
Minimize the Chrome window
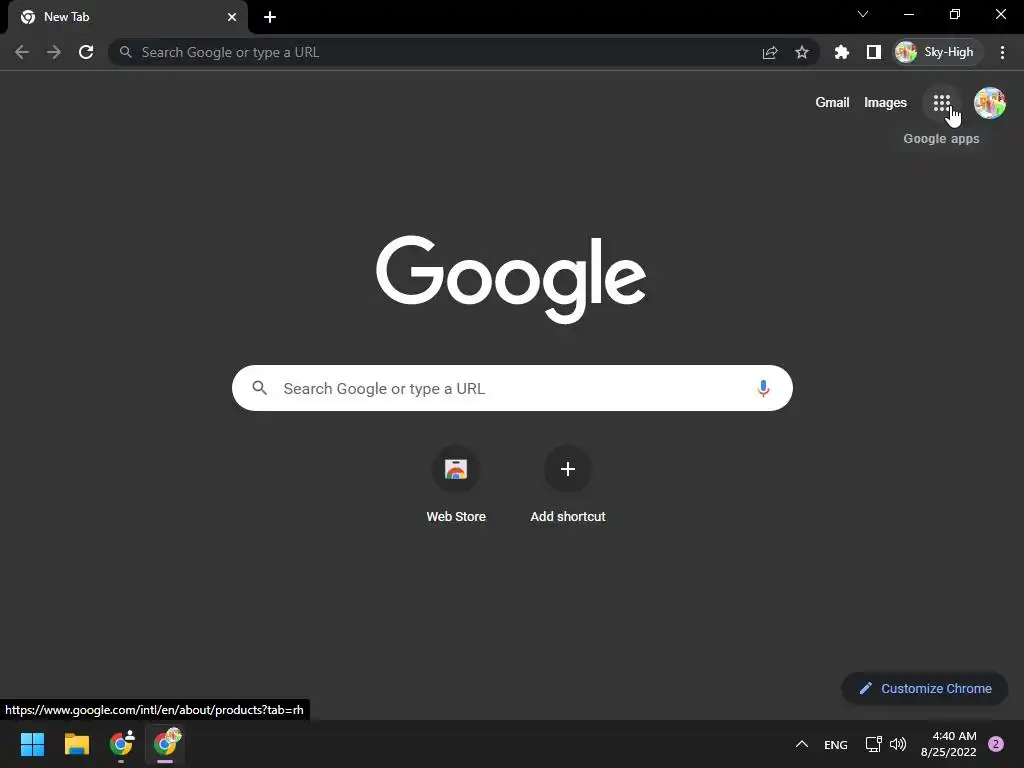(x=908, y=14)
